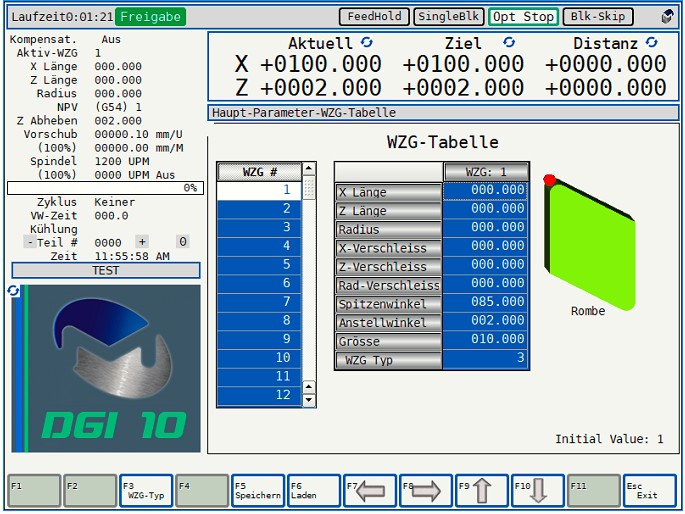
Task: Click the F4 softkey
Action: (x=202, y=490)
